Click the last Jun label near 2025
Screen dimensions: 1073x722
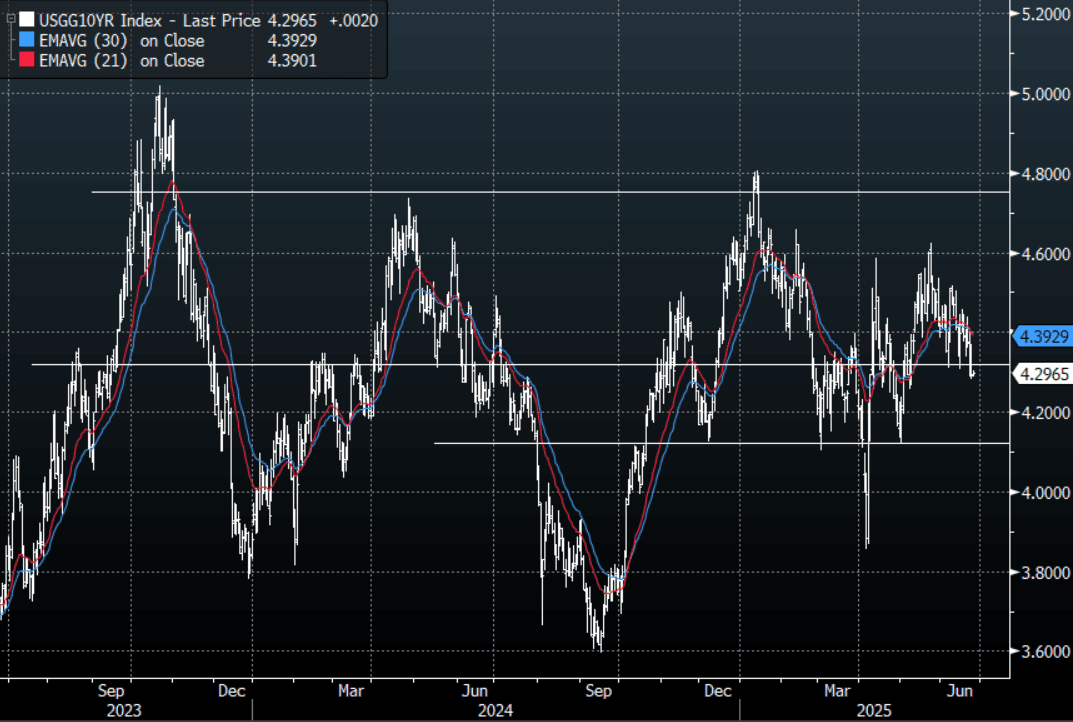[x=962, y=690]
